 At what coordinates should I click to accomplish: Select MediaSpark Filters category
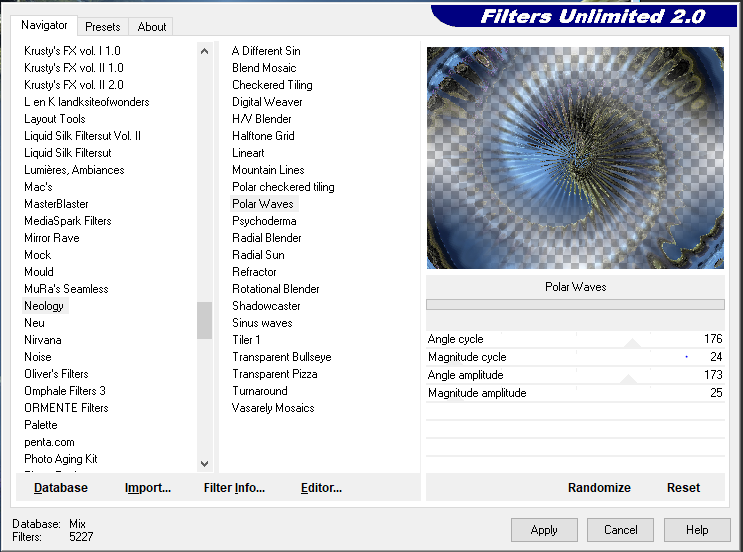pyautogui.click(x=68, y=221)
